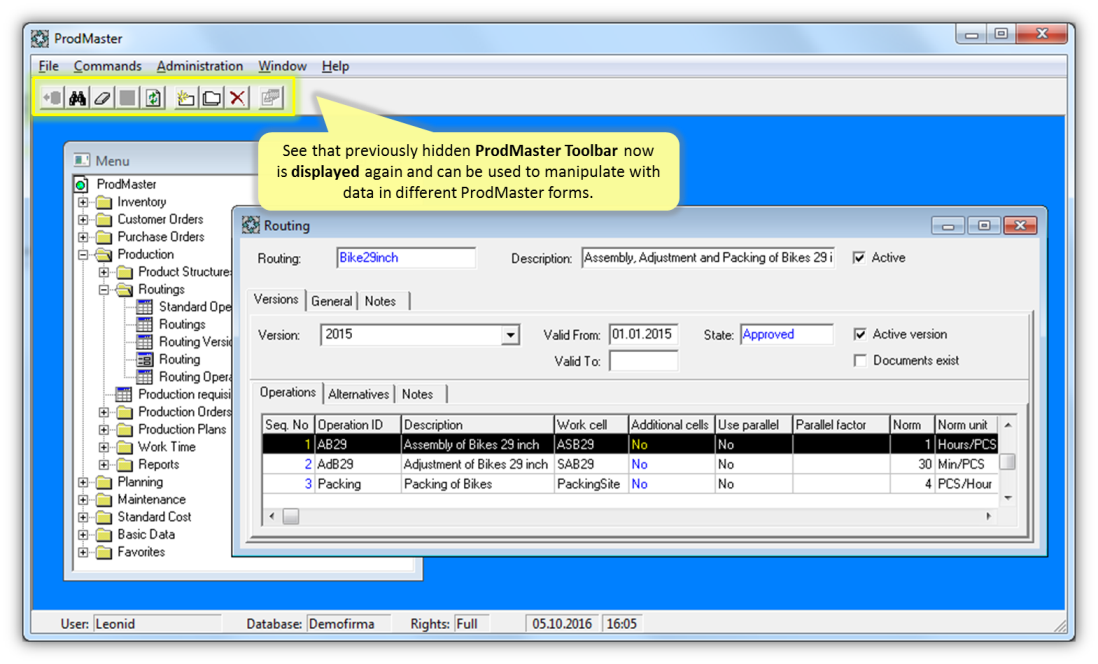Click the Routing Versions table icon in tree
The image size is (1098, 664).
click(x=144, y=342)
